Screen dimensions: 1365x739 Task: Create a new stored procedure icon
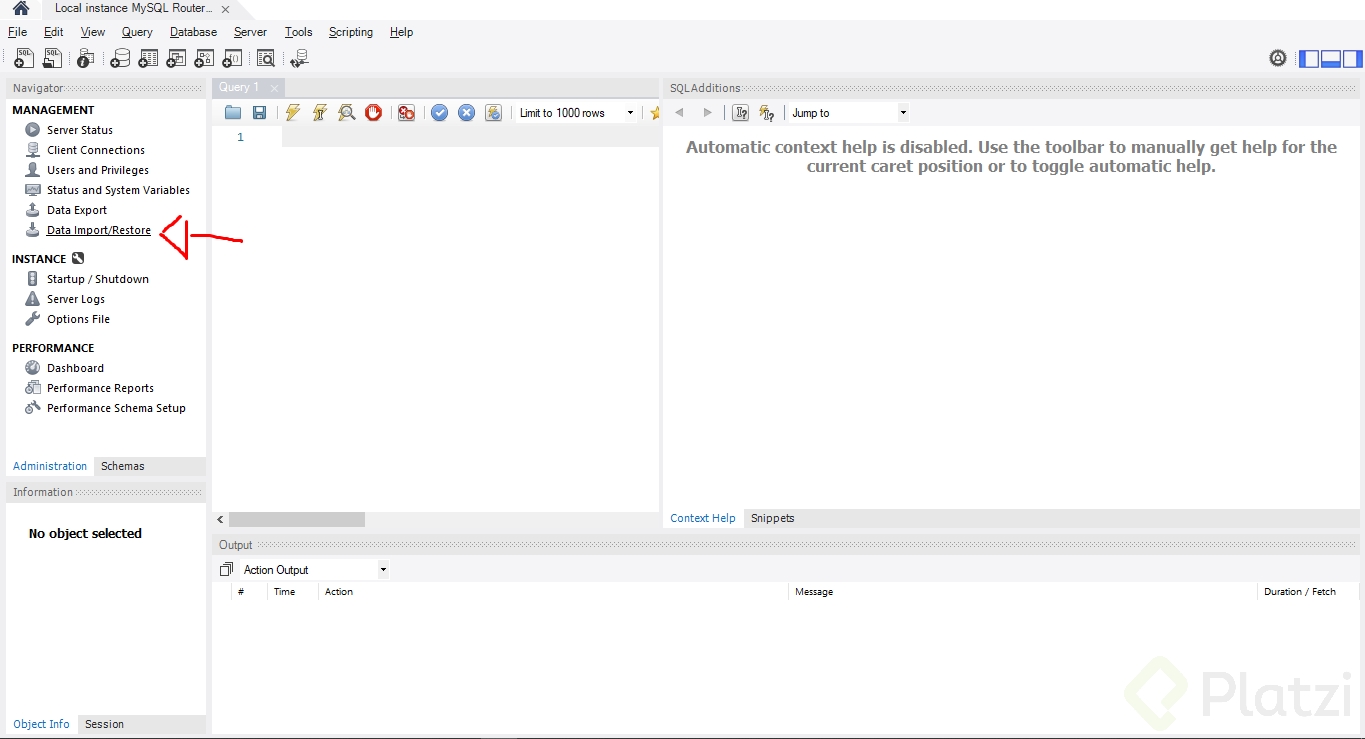204,58
